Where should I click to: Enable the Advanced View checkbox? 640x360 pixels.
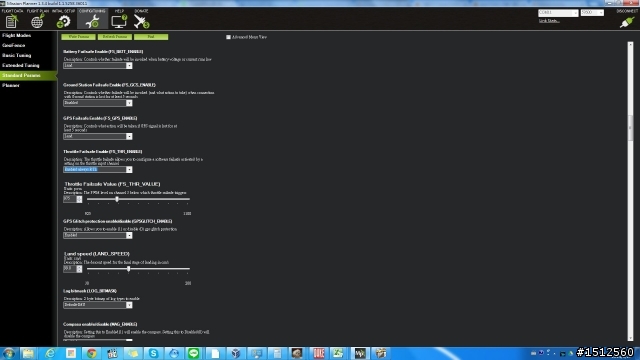point(229,37)
